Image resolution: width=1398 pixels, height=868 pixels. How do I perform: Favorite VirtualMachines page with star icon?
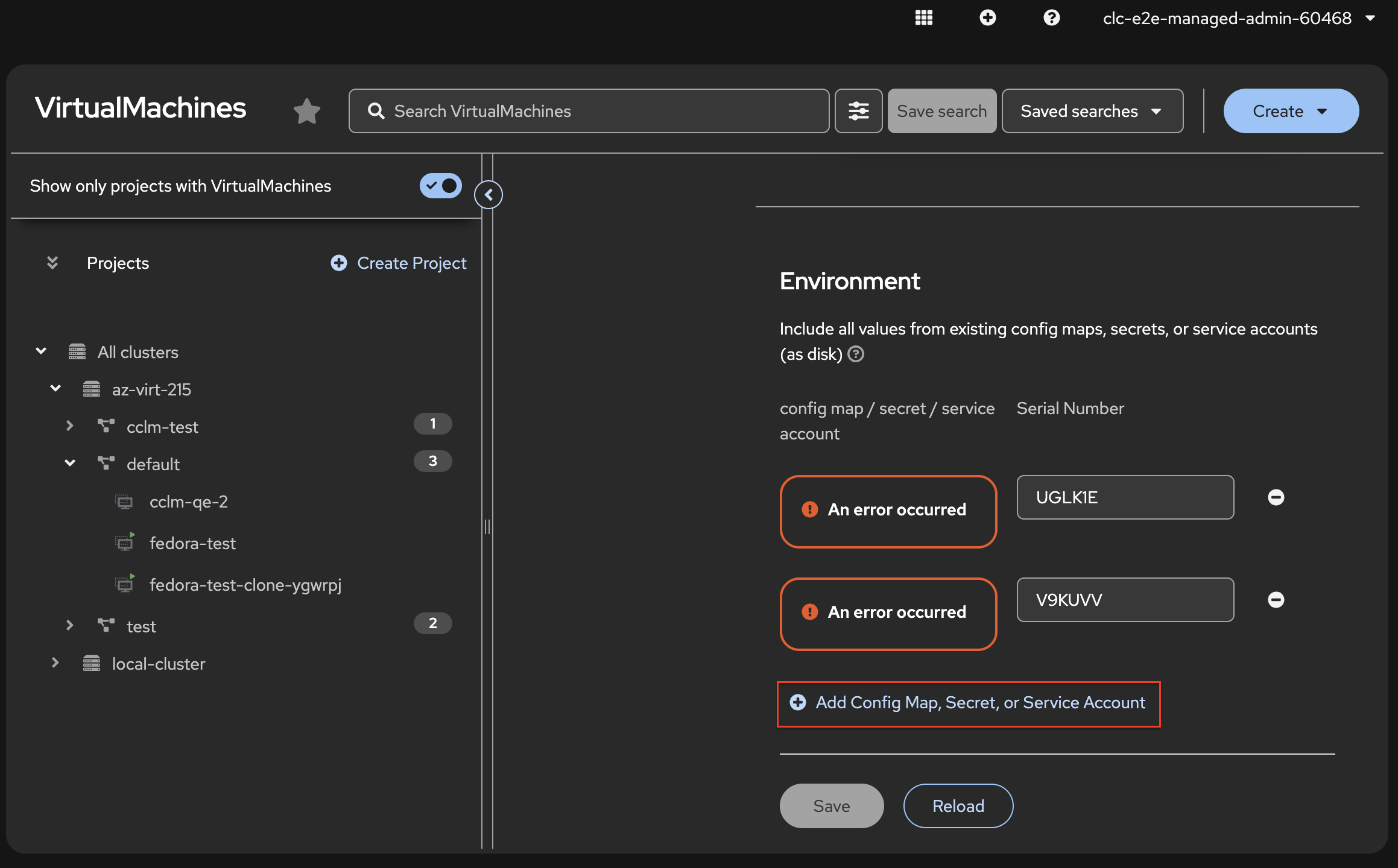pyautogui.click(x=306, y=111)
